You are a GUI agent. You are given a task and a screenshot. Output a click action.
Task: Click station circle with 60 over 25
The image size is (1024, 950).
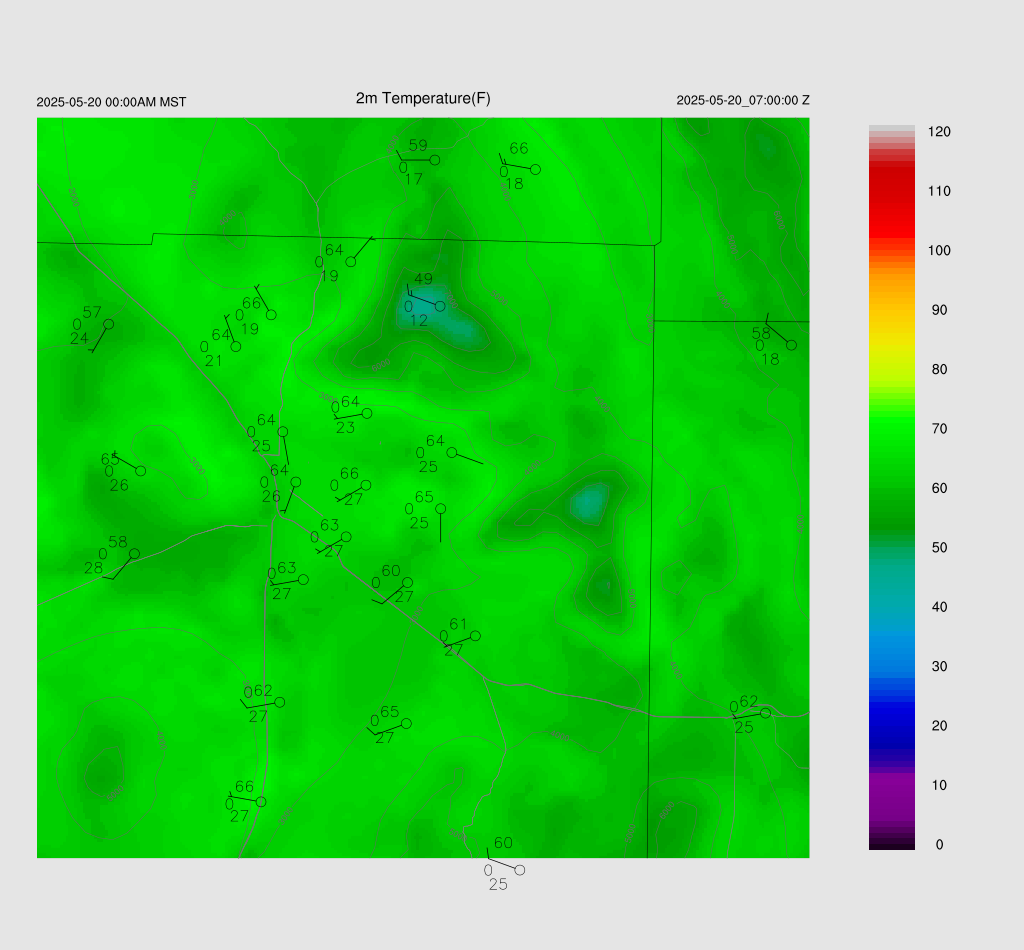[x=520, y=870]
